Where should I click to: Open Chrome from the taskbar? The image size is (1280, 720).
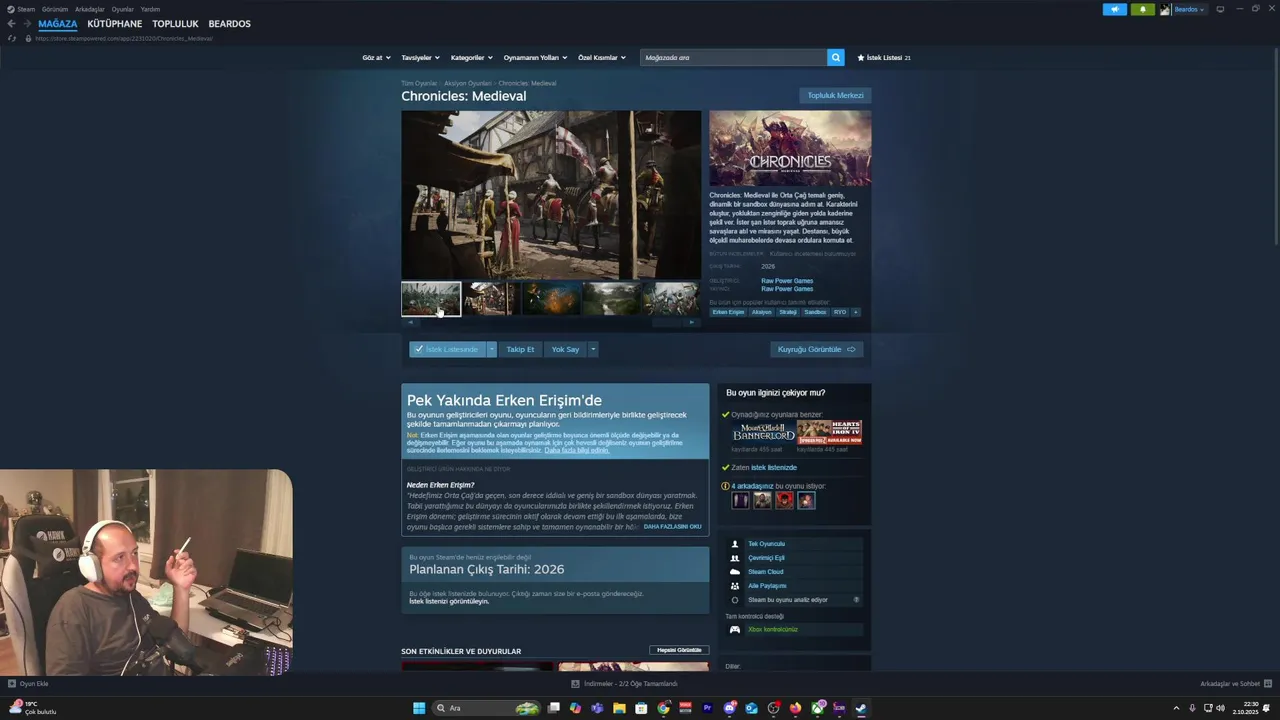pyautogui.click(x=663, y=708)
